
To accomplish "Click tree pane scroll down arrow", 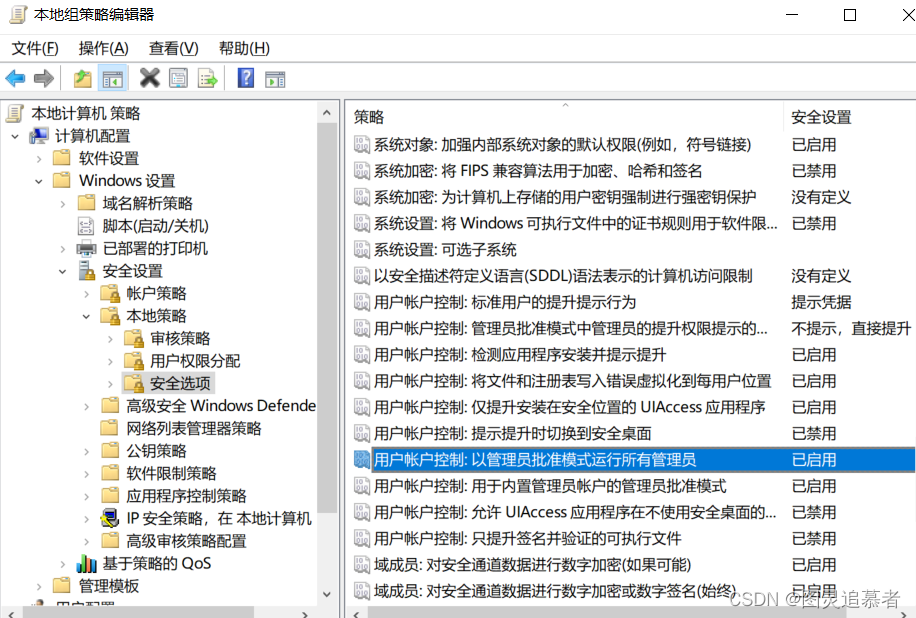I will [x=327, y=595].
